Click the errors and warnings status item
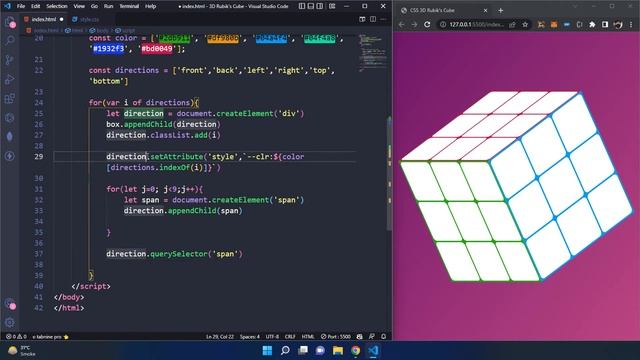The height and width of the screenshot is (360, 640). (16, 337)
